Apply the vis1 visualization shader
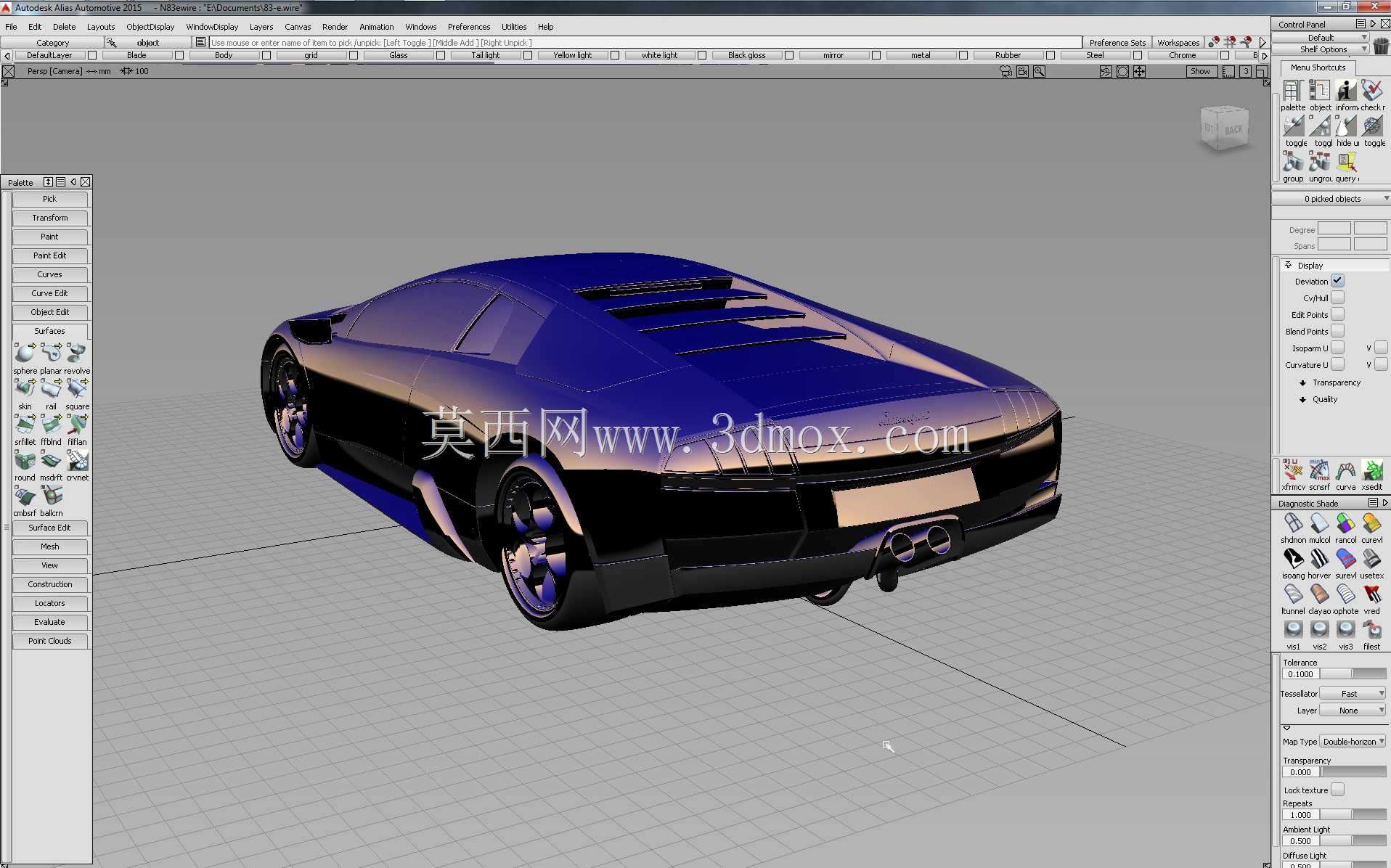The image size is (1391, 868). coord(1293,629)
